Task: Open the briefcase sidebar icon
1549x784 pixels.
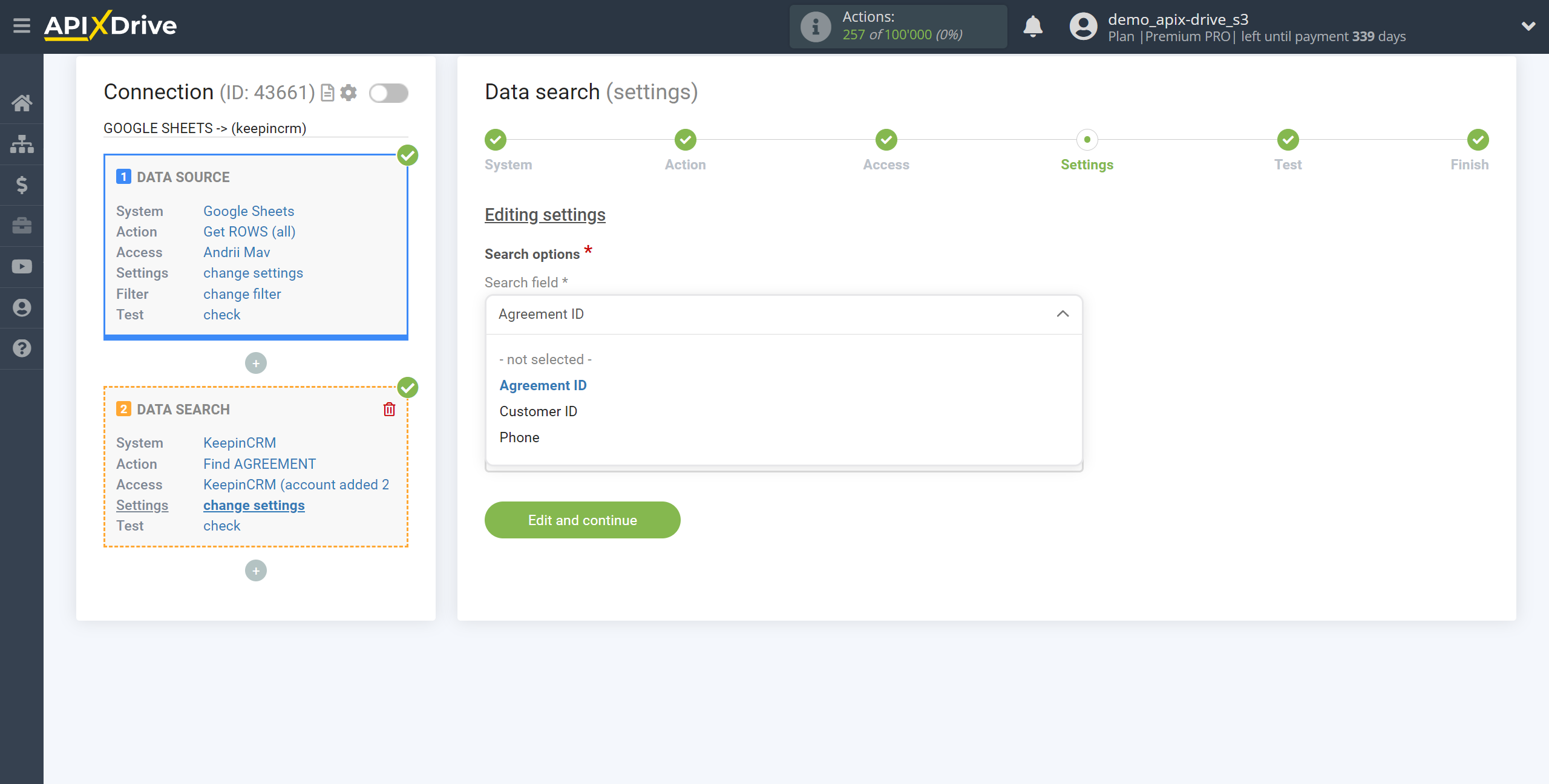Action: coord(22,226)
